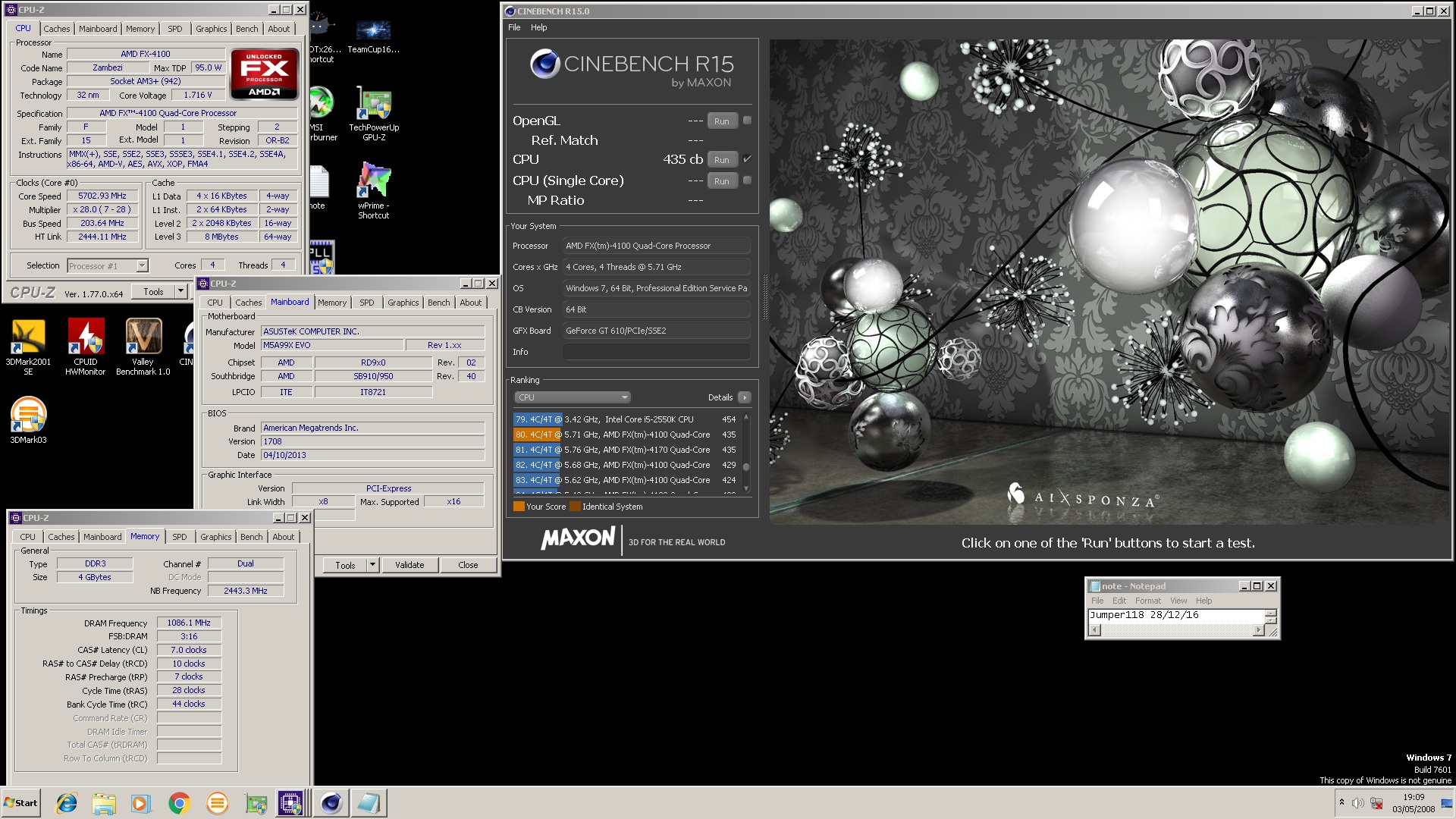Click the Notepad title bar icon

(x=1094, y=586)
